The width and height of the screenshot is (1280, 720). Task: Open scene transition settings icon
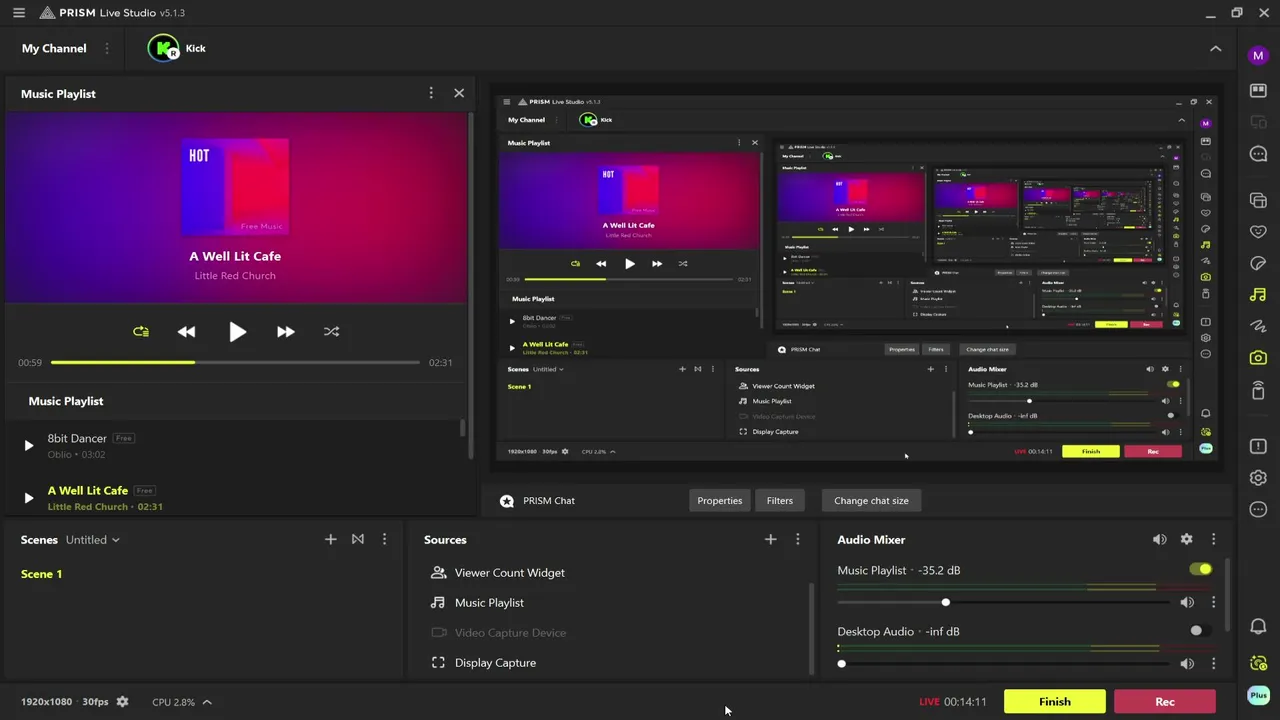(358, 539)
